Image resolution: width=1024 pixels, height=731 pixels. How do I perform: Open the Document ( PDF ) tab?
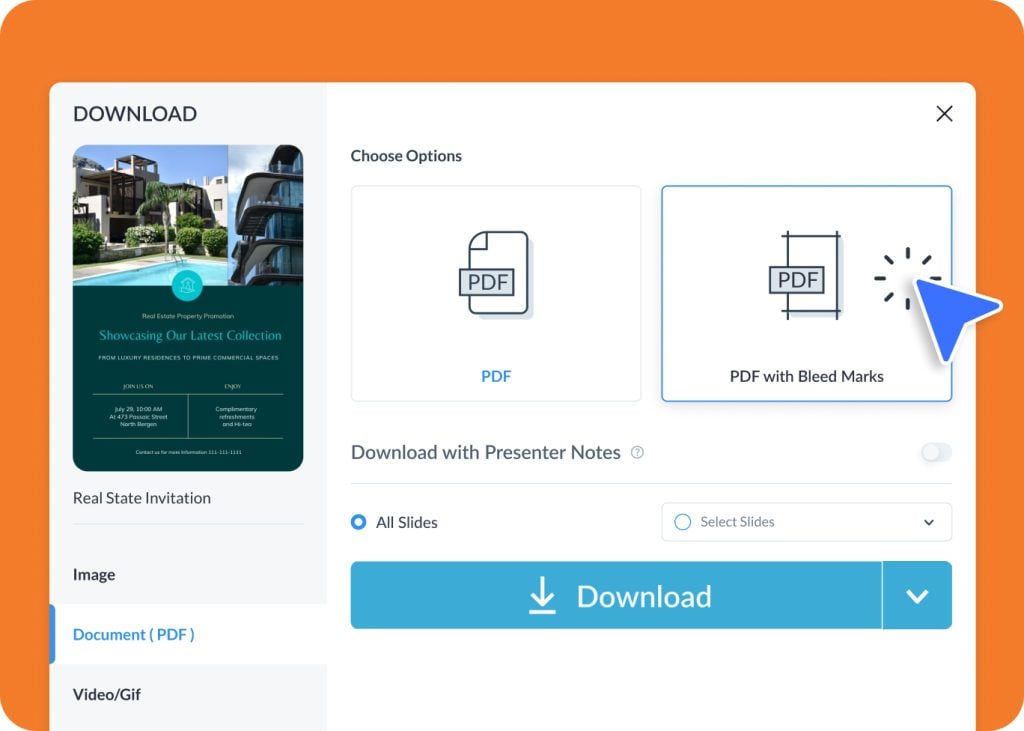tap(134, 634)
